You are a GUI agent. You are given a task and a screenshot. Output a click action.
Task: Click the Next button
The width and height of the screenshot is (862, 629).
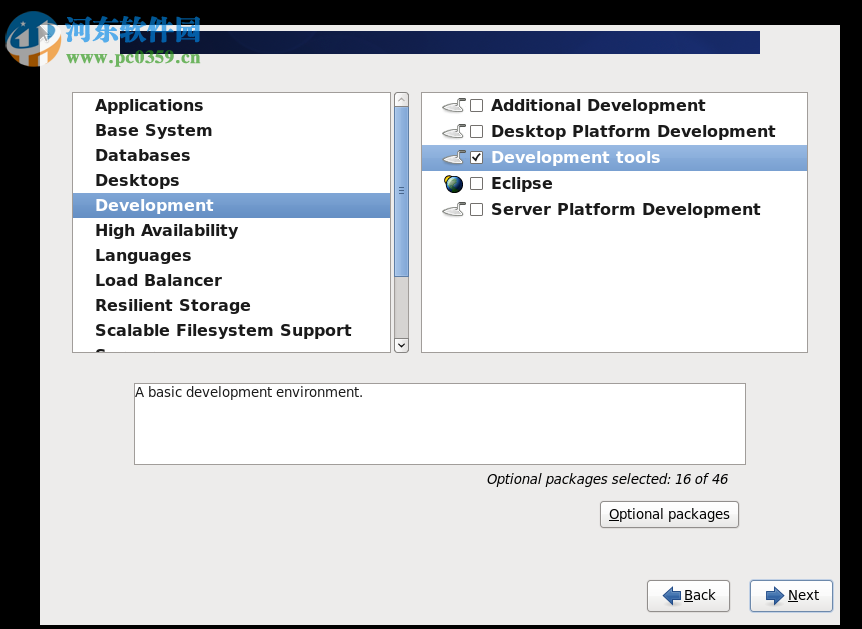(x=791, y=595)
